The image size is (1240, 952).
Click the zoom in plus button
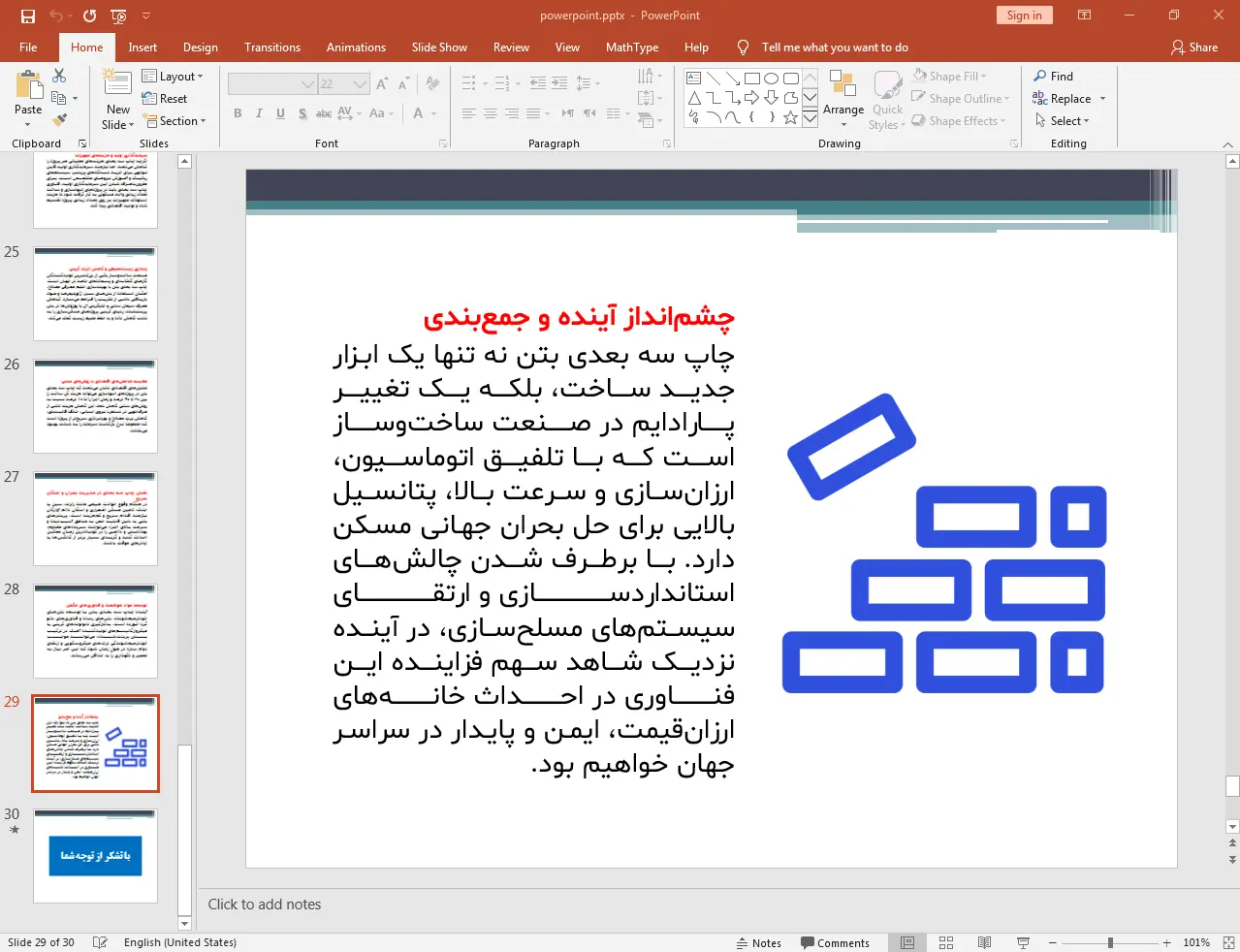click(x=1167, y=942)
